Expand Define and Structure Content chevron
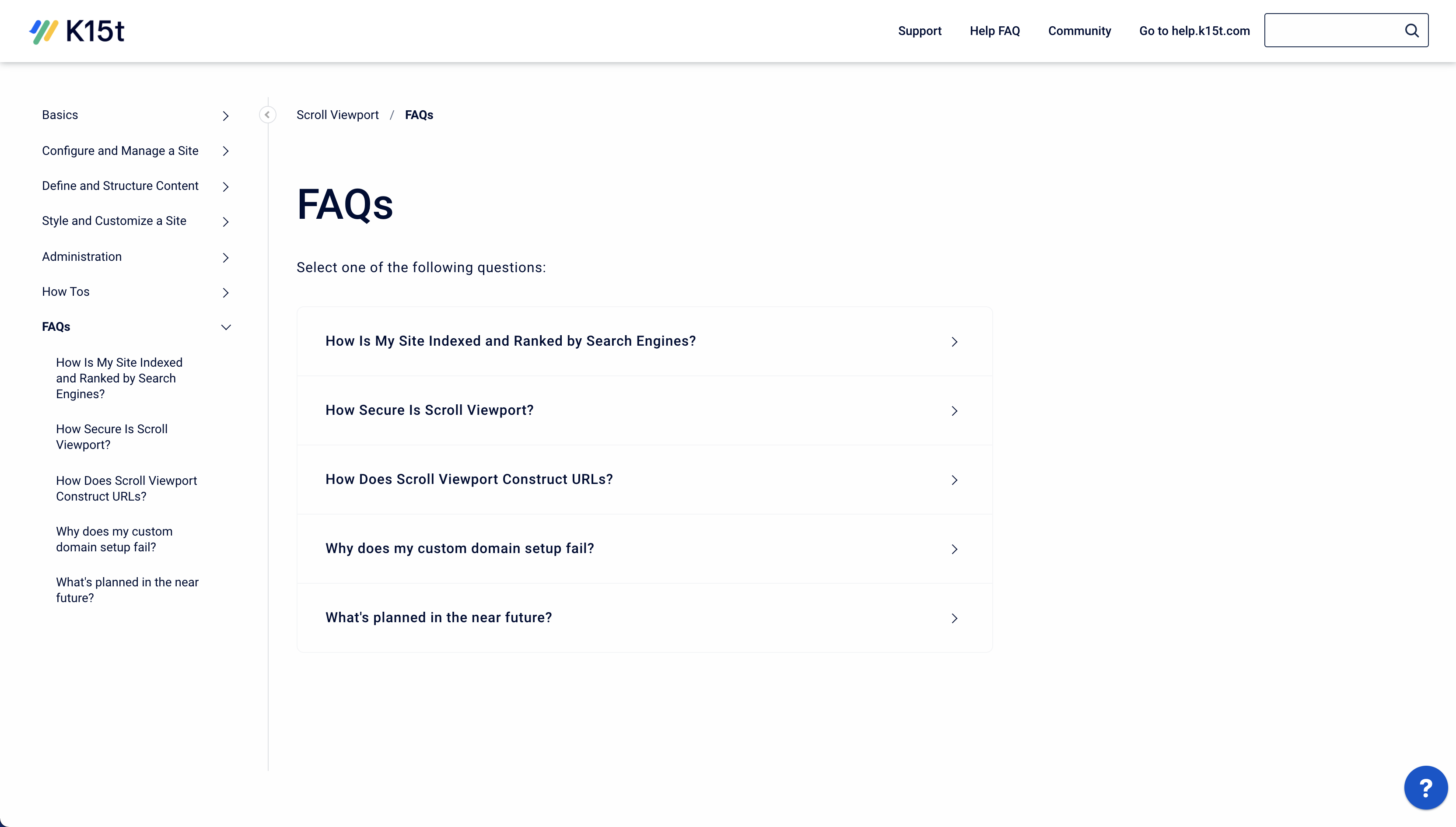The height and width of the screenshot is (827, 1456). click(225, 187)
